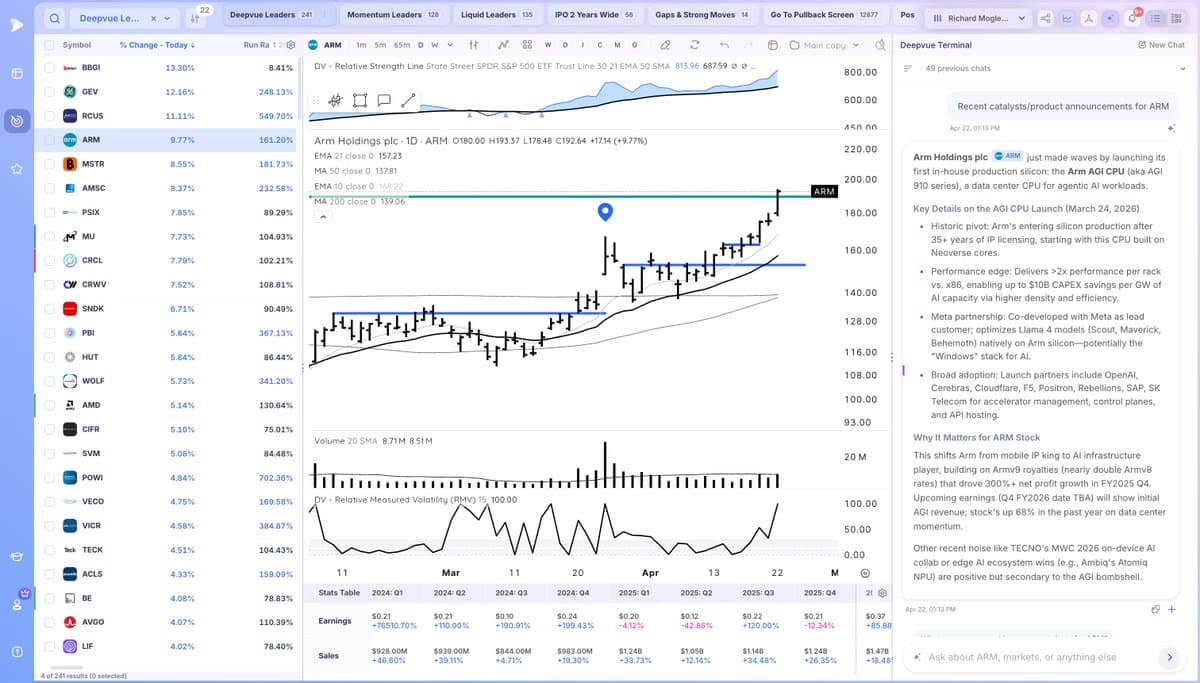Select the trend line drawing tool

click(x=408, y=100)
